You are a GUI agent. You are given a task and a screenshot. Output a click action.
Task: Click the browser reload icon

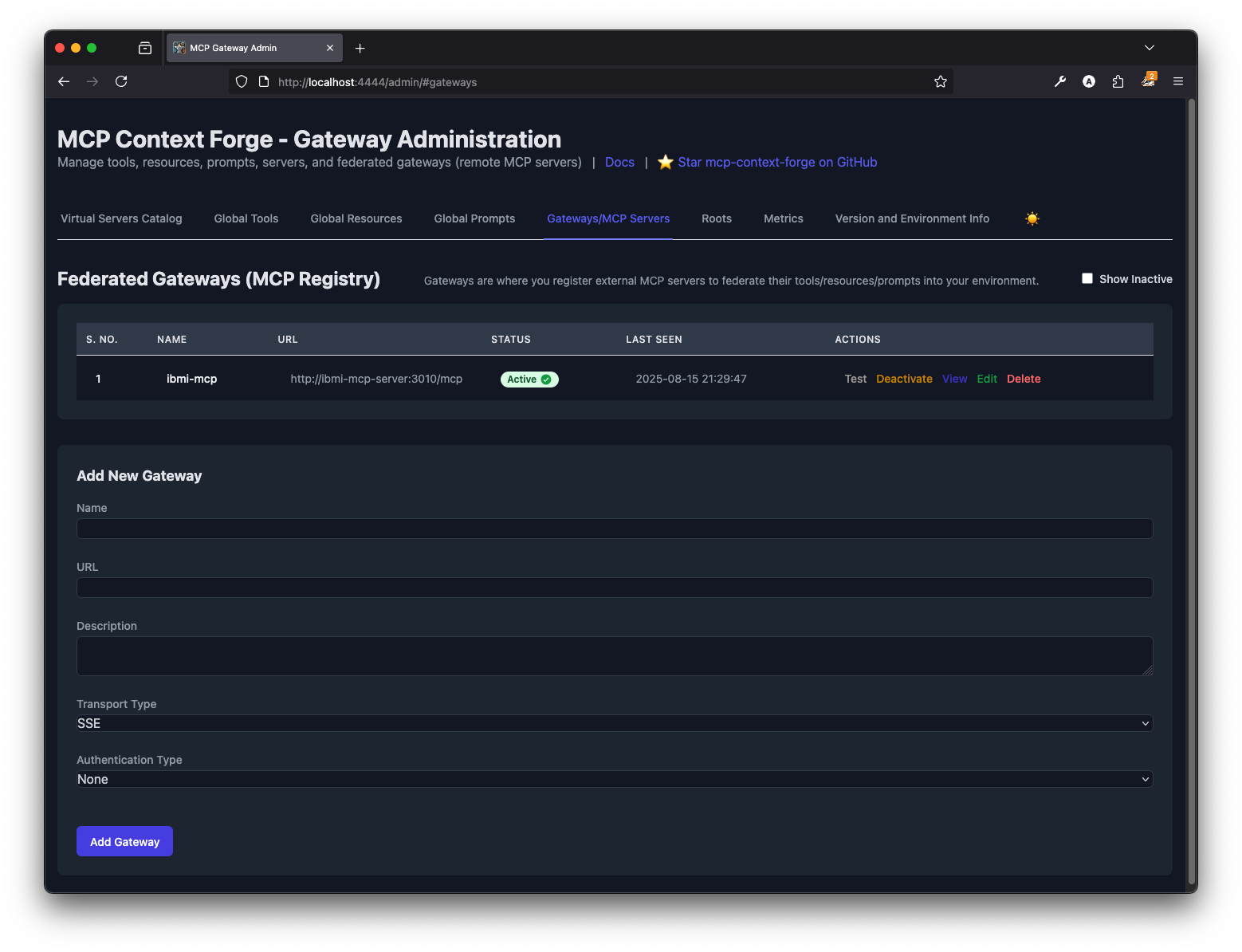(x=121, y=81)
